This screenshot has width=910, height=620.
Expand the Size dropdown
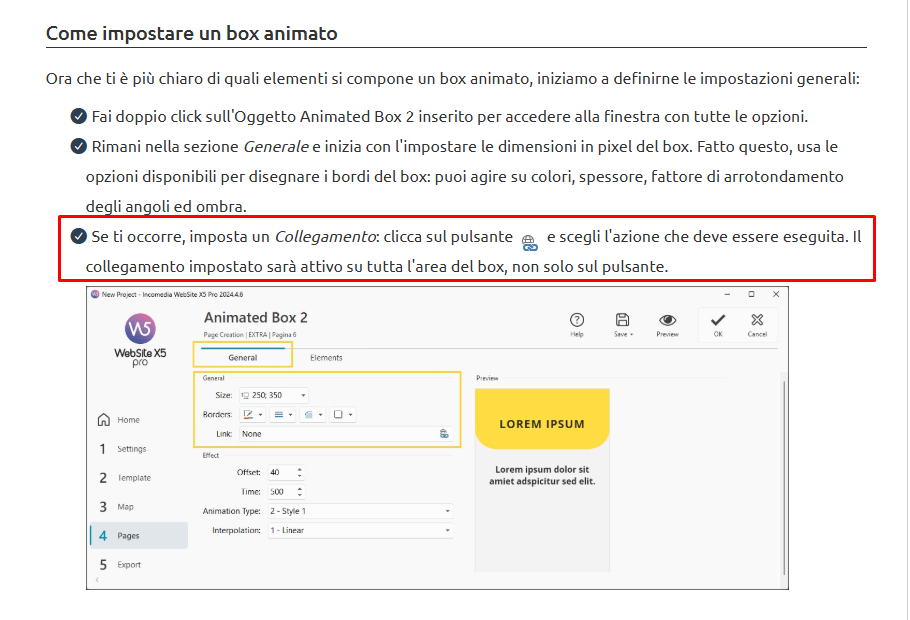[304, 395]
